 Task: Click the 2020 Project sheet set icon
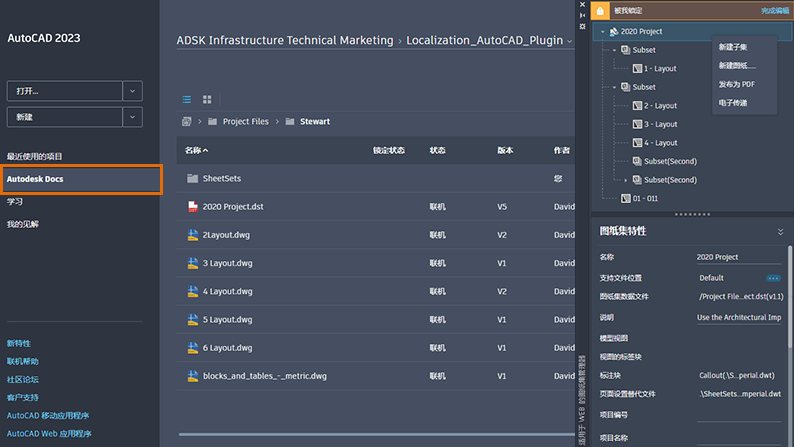613,32
